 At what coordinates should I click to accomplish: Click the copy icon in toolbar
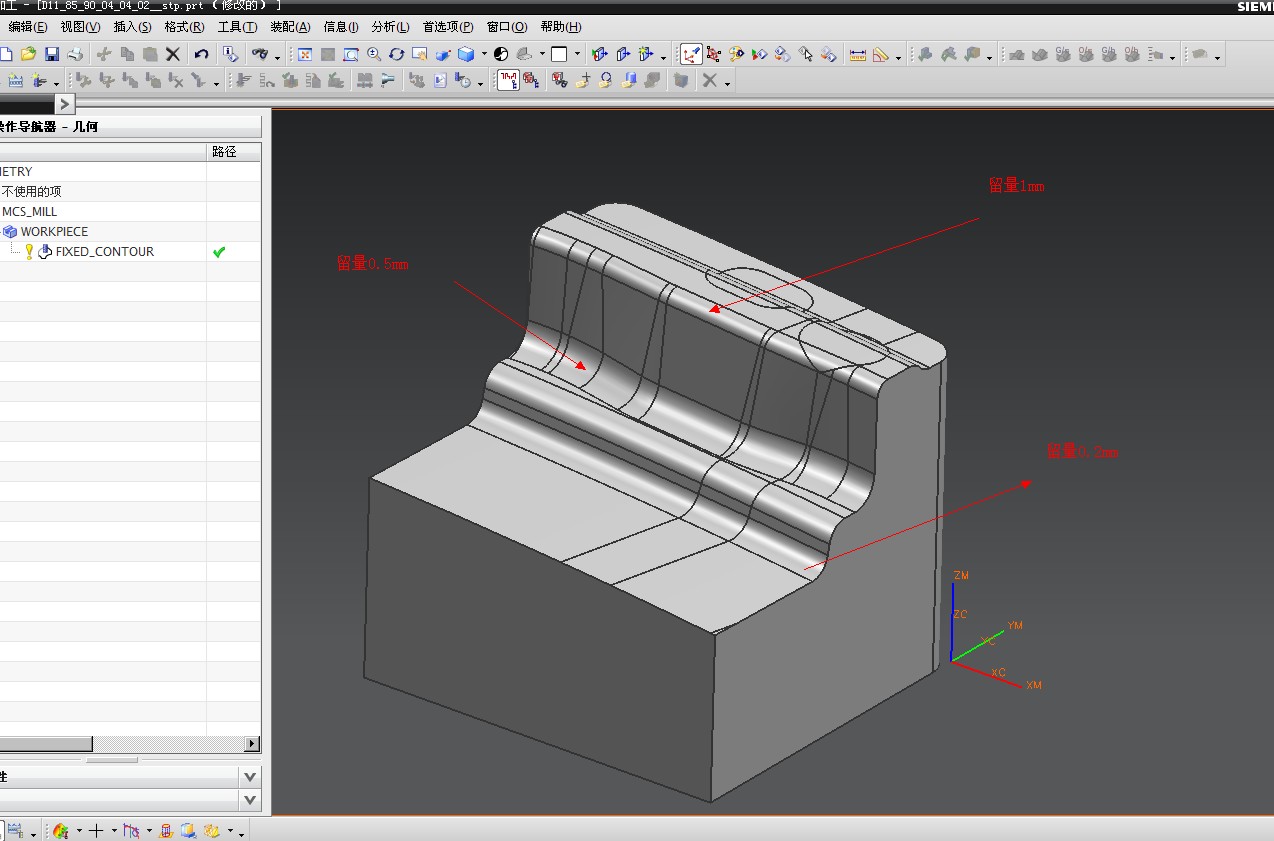coord(127,54)
